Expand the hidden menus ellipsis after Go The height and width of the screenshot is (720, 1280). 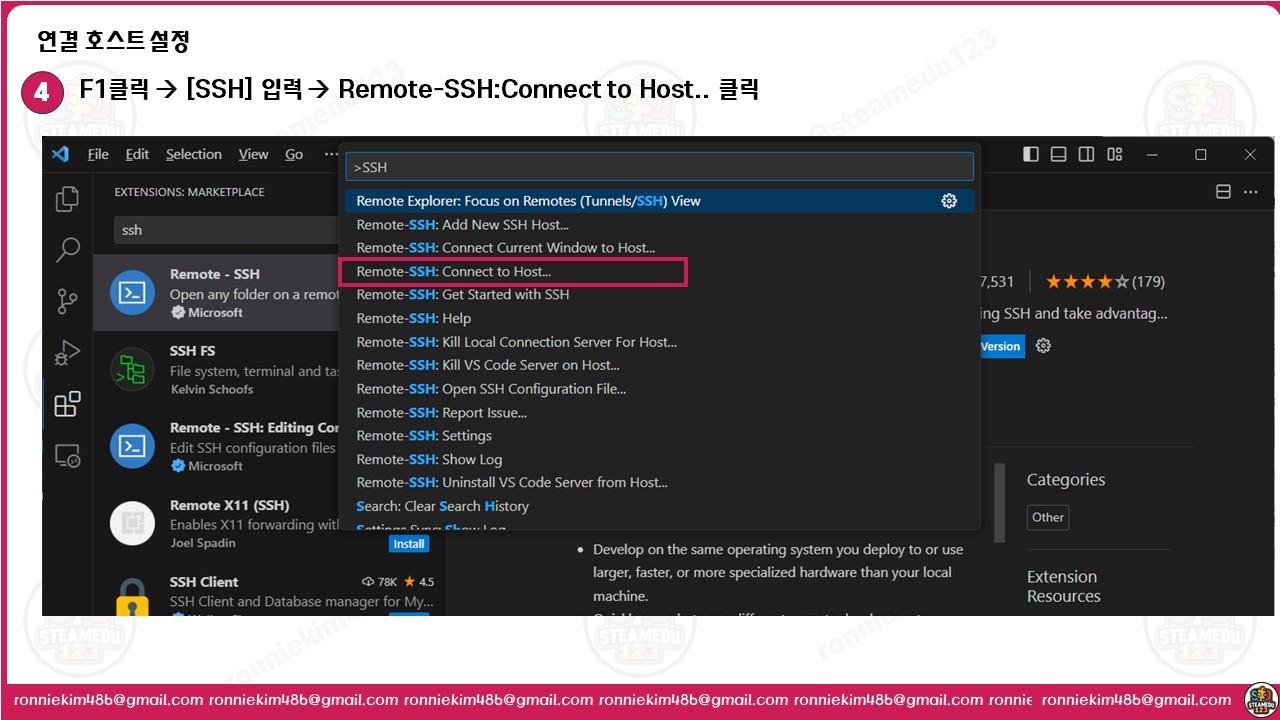(331, 154)
